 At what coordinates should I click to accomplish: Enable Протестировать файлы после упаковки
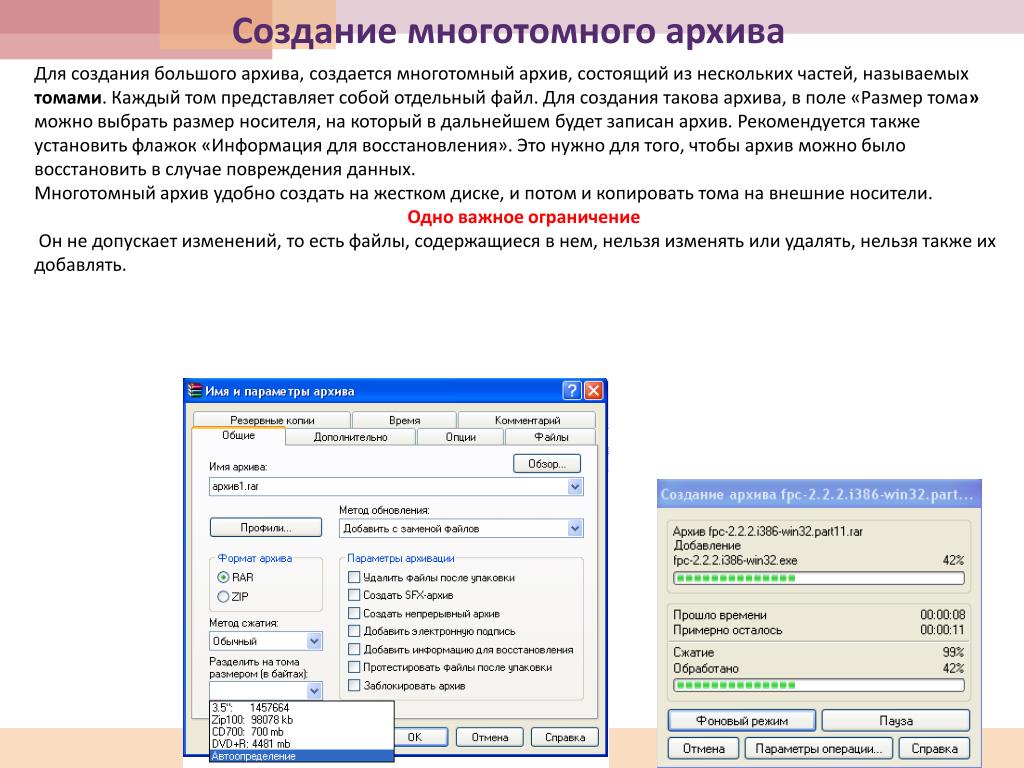[354, 667]
